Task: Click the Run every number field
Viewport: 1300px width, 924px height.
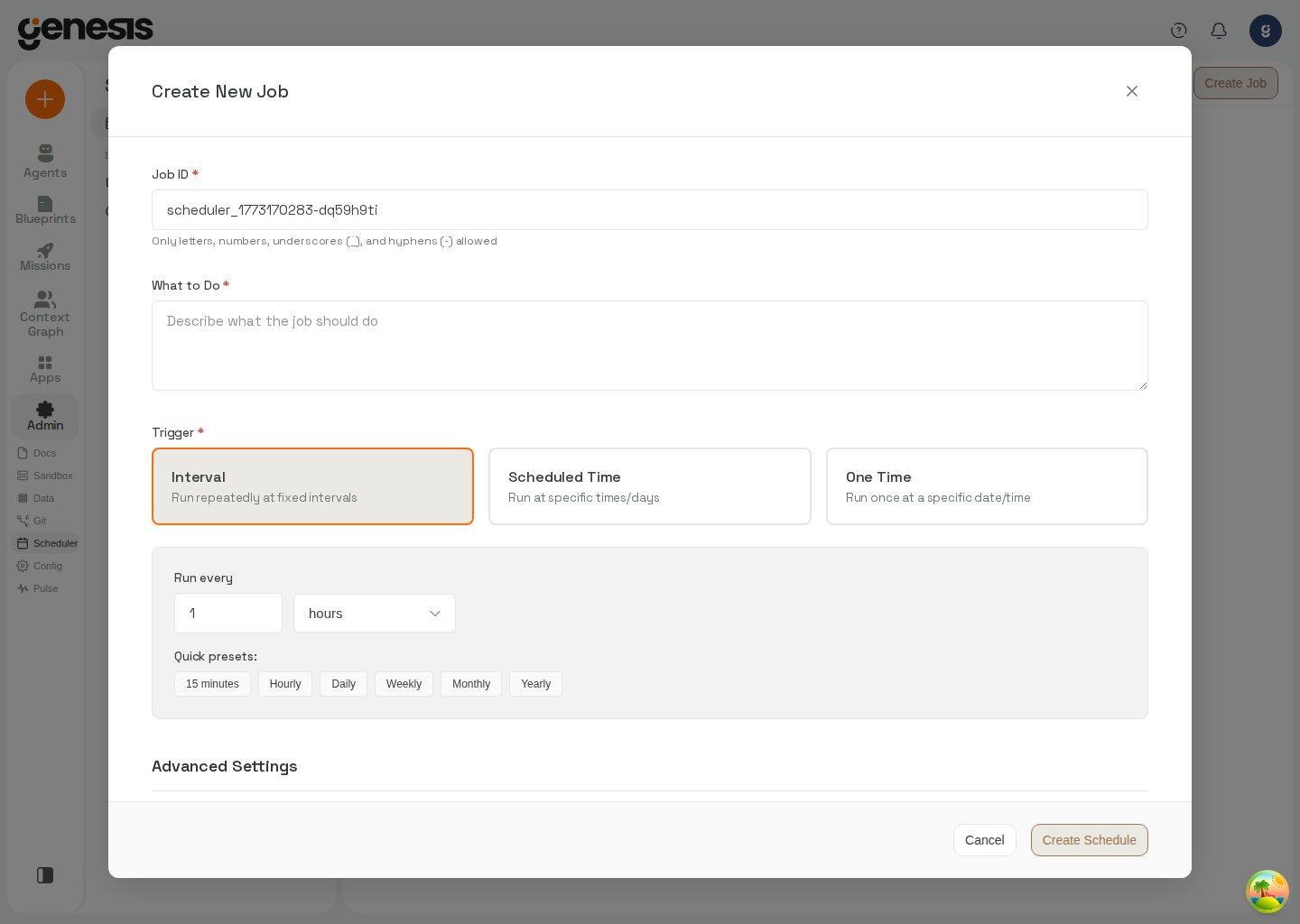Action: click(228, 614)
